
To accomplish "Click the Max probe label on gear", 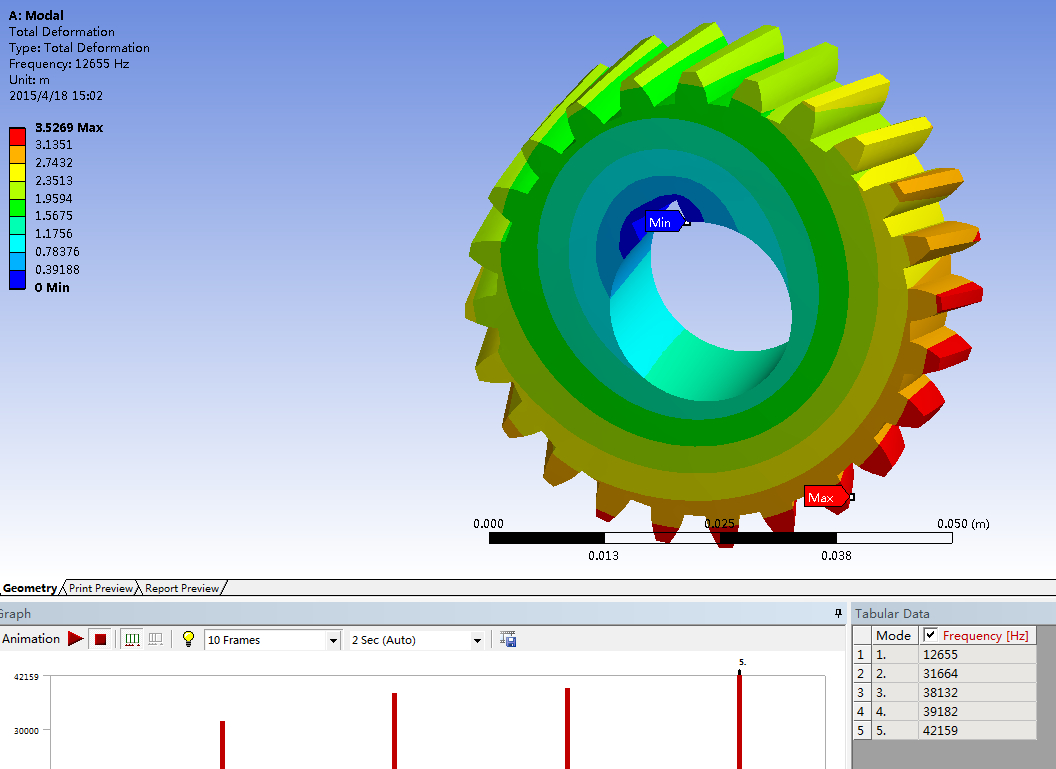I will pos(824,498).
